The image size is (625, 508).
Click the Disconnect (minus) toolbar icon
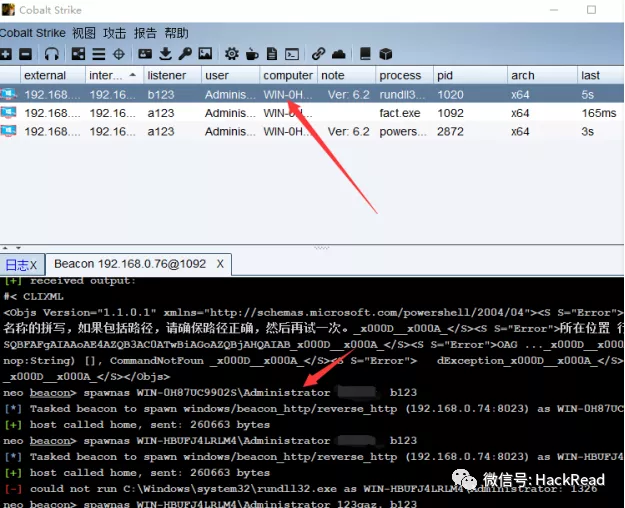point(26,54)
